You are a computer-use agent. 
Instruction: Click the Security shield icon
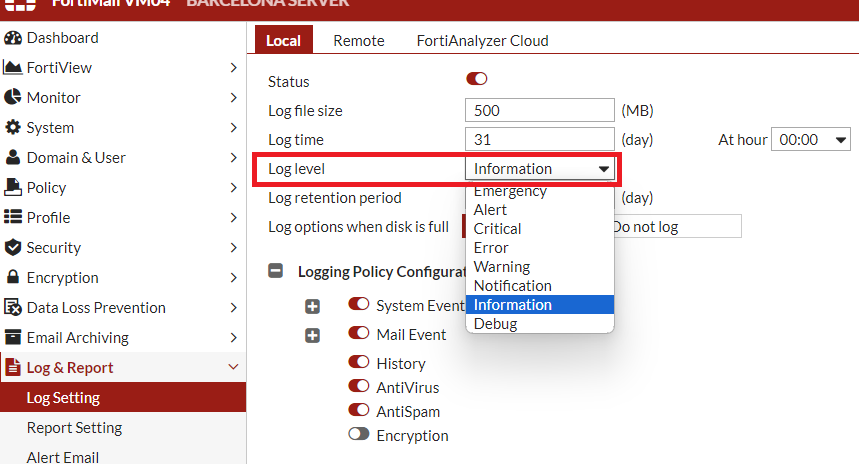(13, 248)
